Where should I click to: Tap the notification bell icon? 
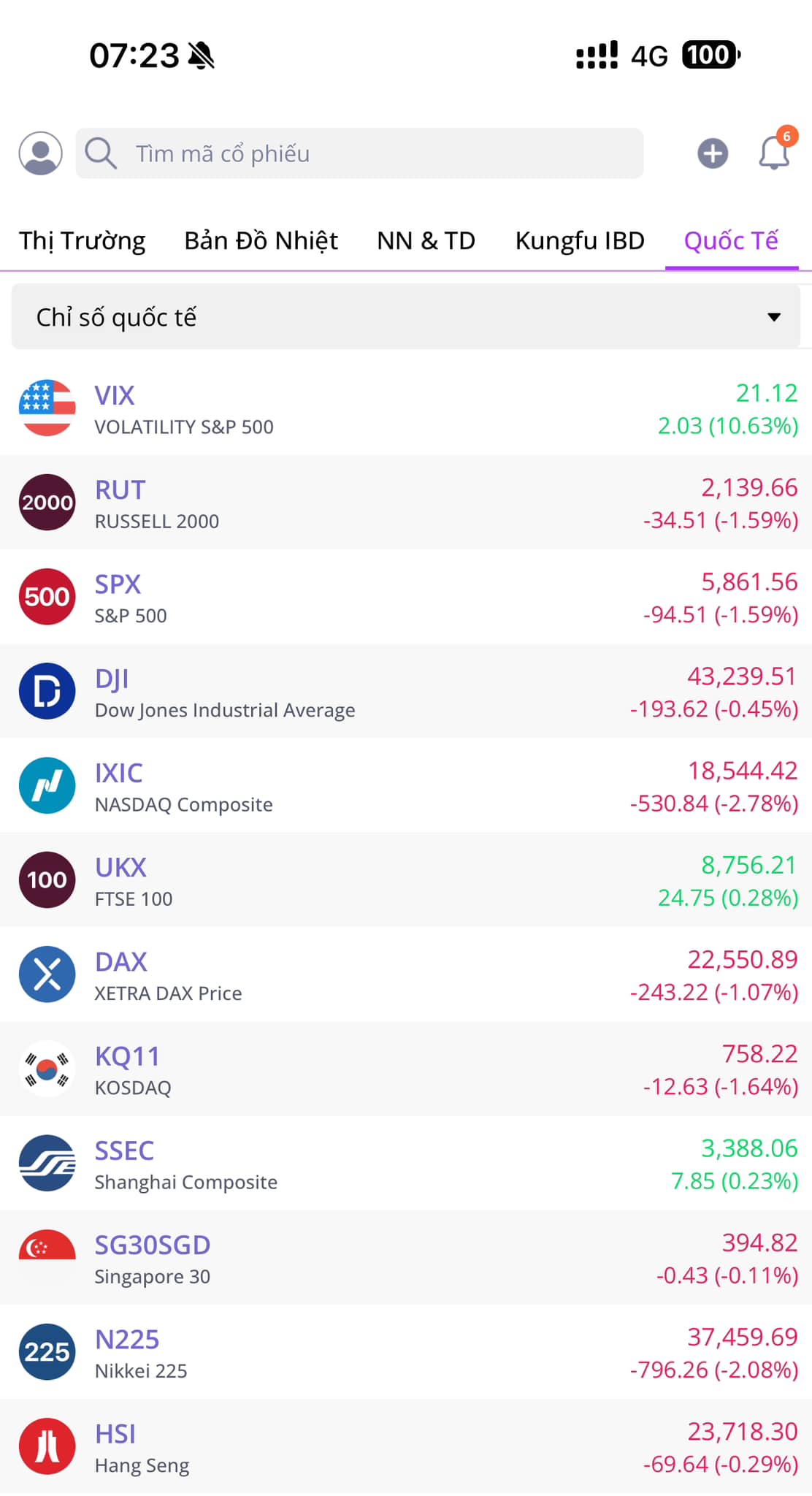(774, 153)
